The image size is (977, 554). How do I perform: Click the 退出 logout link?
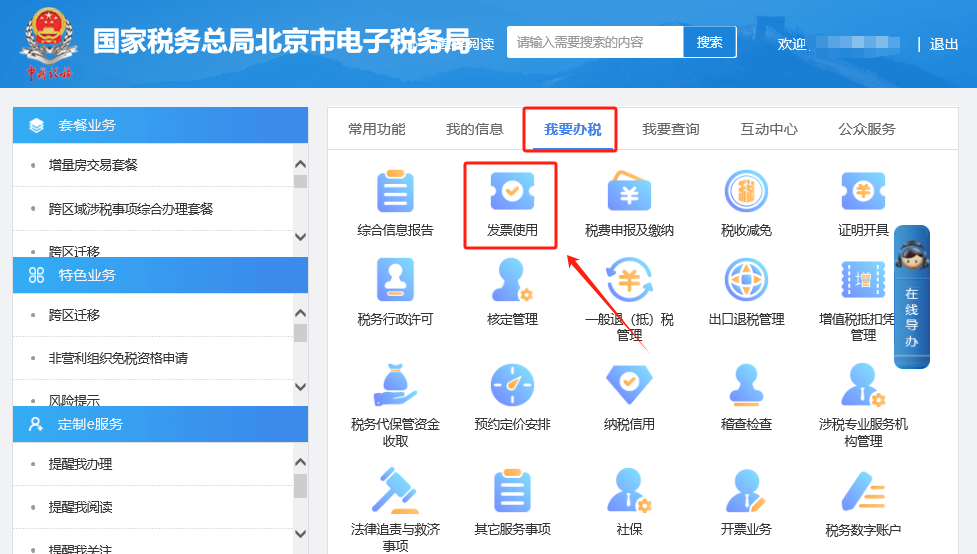(944, 44)
